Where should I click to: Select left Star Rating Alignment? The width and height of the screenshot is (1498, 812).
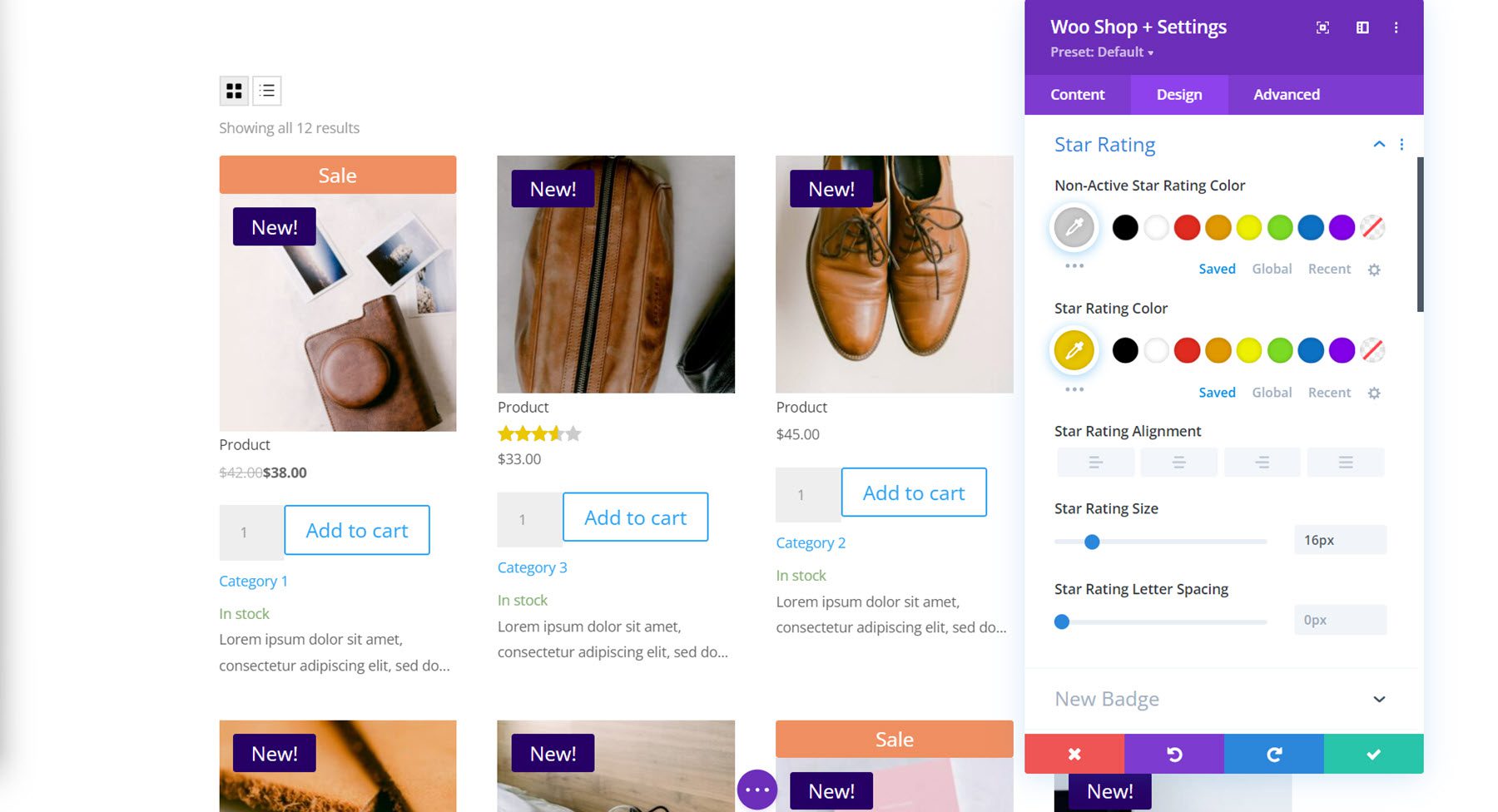click(x=1095, y=462)
